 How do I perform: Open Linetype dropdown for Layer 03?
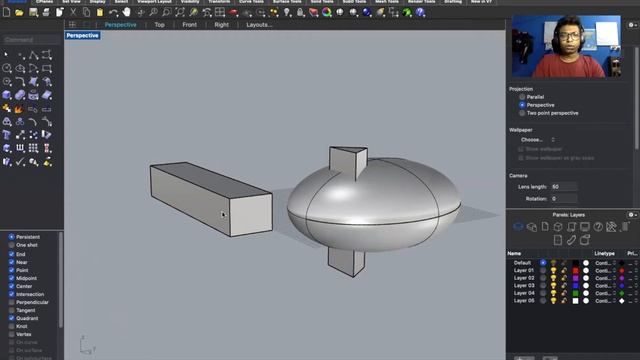click(x=605, y=286)
